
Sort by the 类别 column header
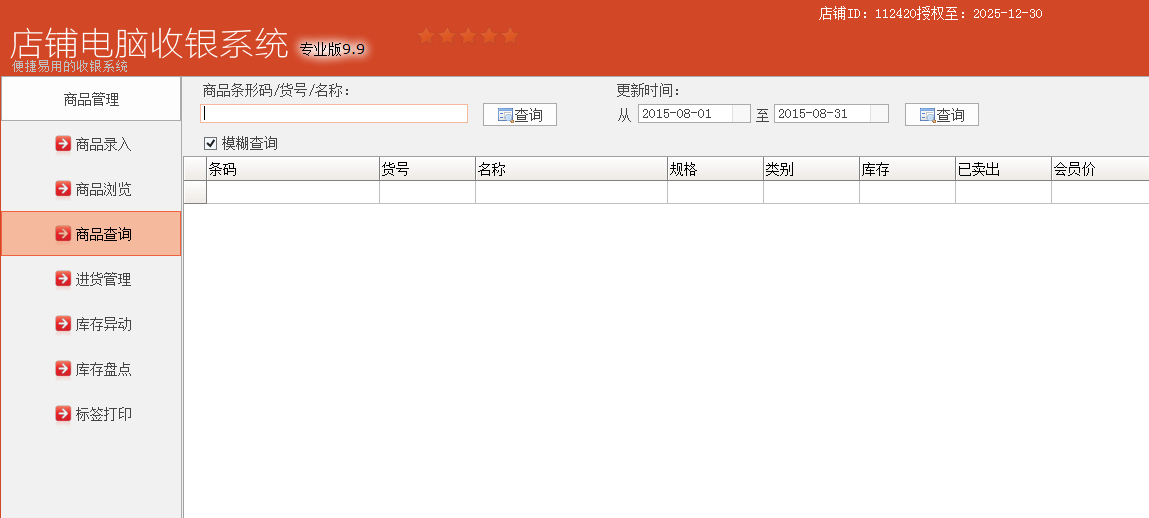[x=811, y=169]
